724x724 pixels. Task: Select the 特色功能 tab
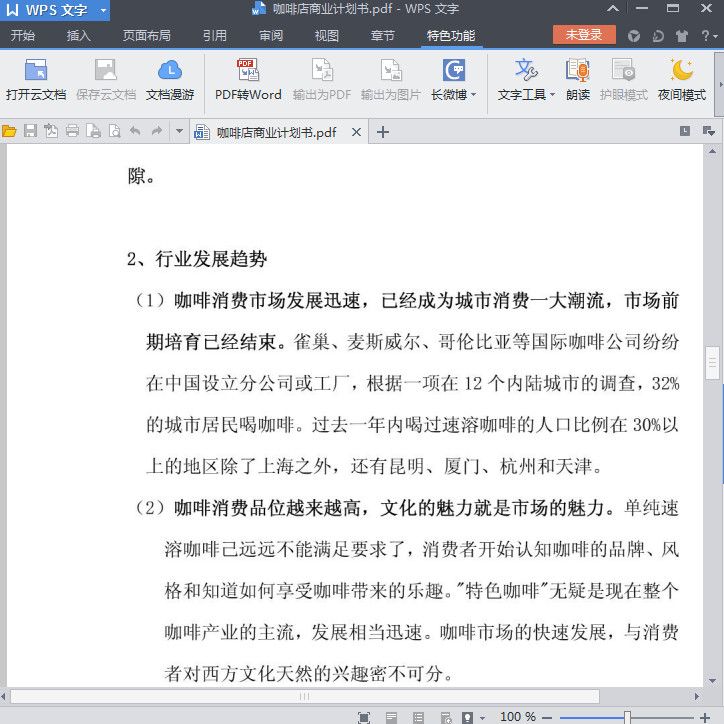coord(451,36)
